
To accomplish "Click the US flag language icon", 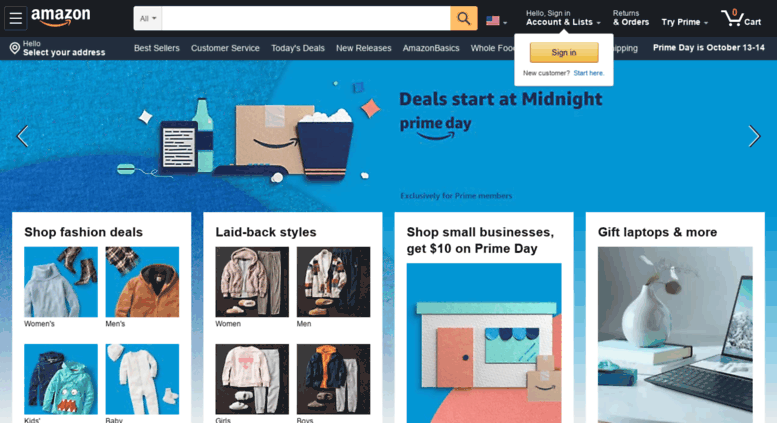I will (493, 21).
